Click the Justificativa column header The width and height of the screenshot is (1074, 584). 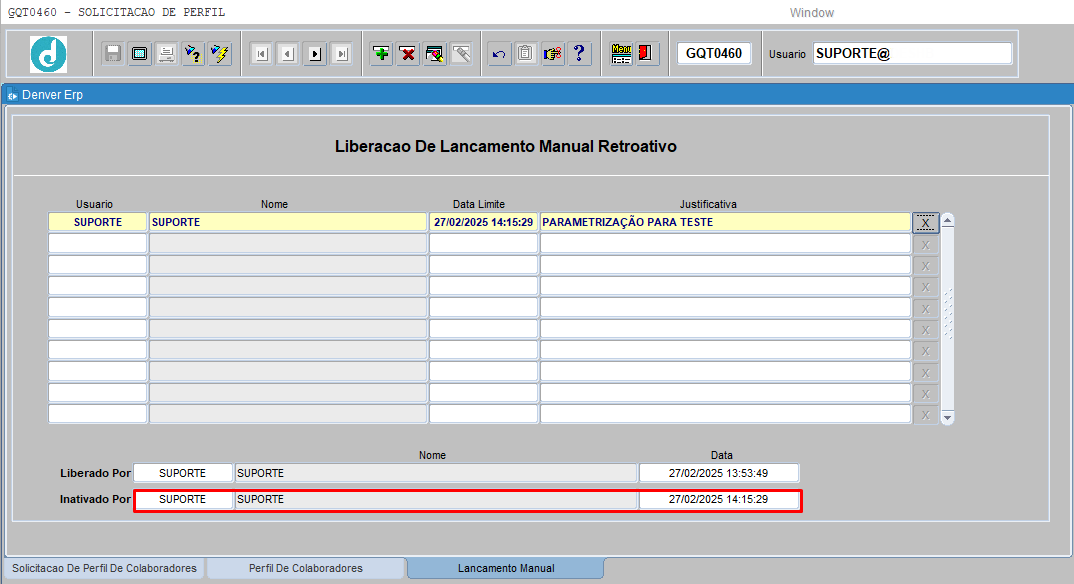coord(708,204)
